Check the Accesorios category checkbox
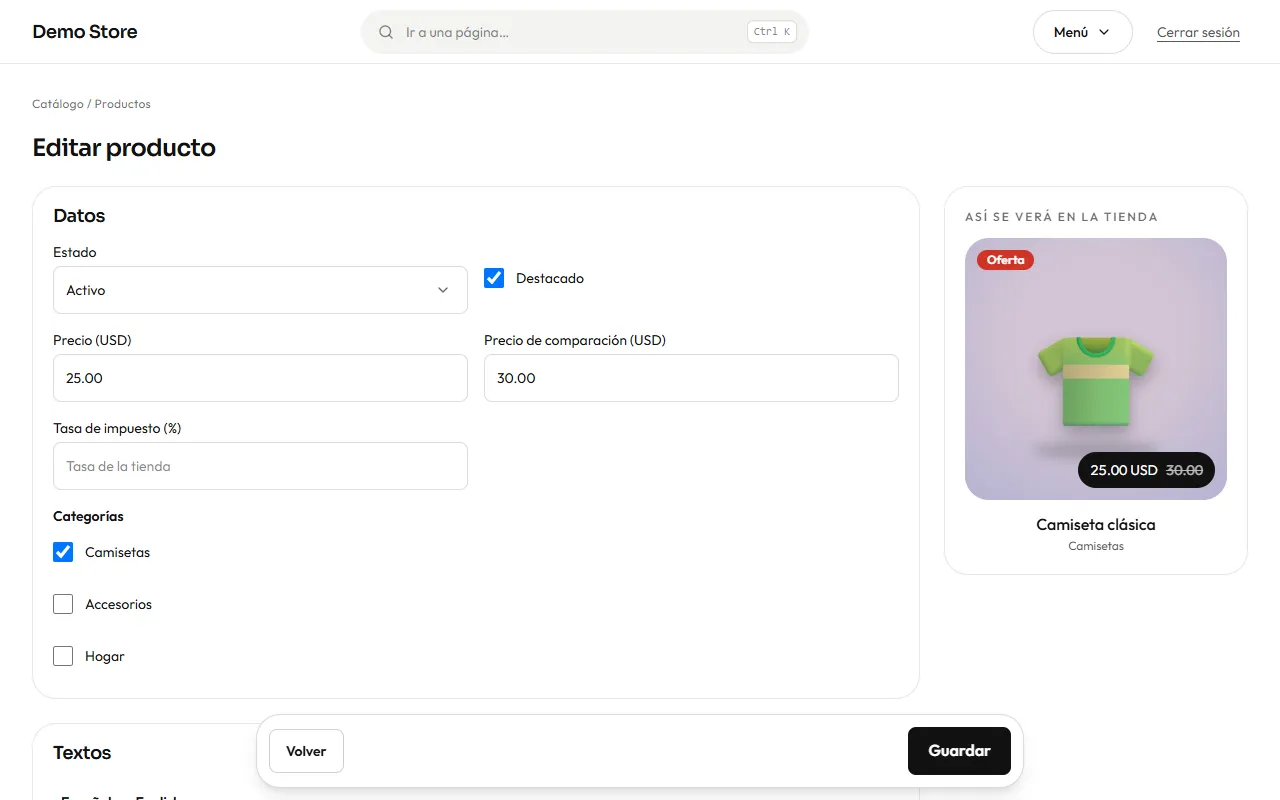1280x800 pixels. point(63,604)
